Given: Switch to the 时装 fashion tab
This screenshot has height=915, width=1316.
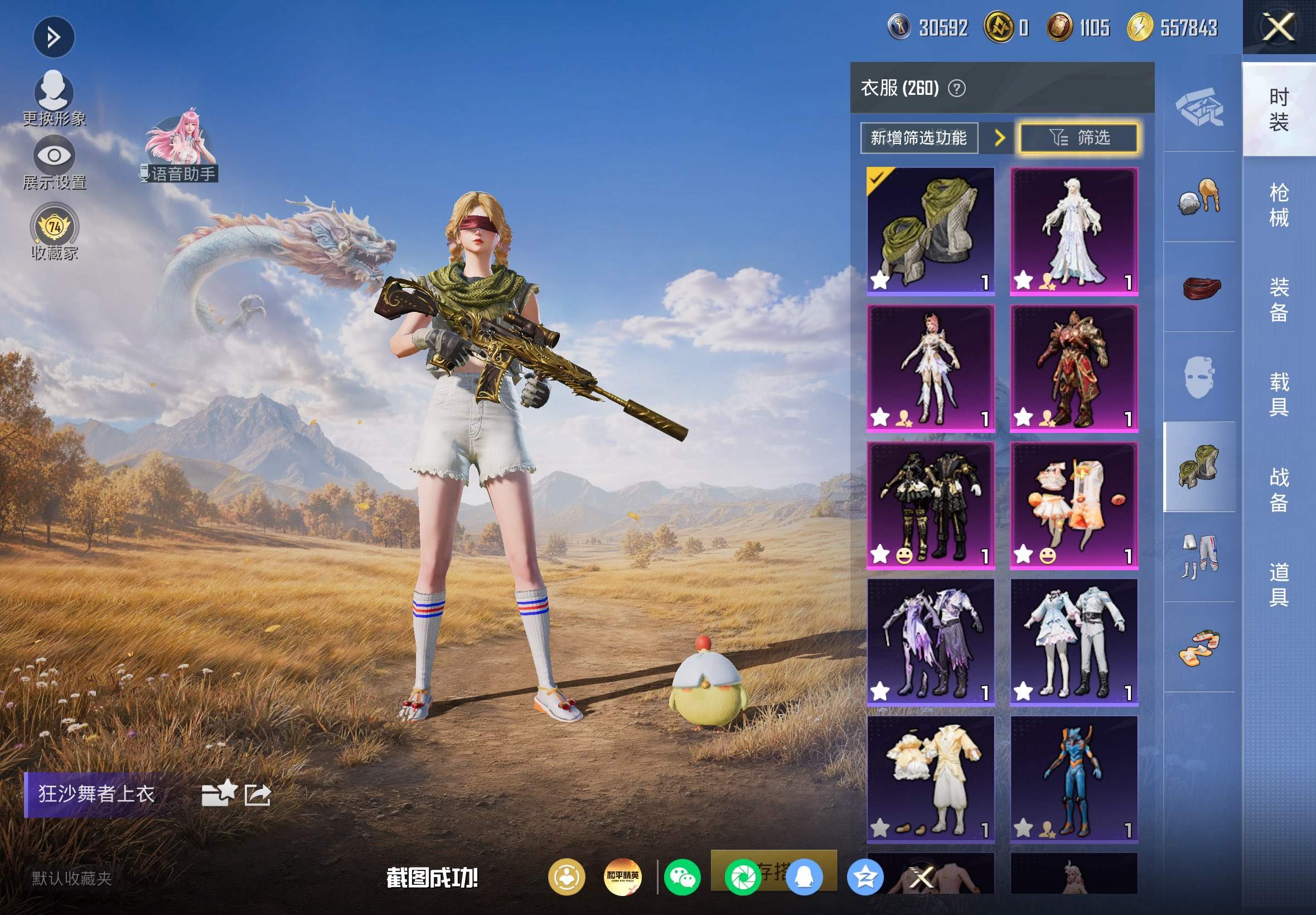Looking at the screenshot, I should click(x=1279, y=109).
